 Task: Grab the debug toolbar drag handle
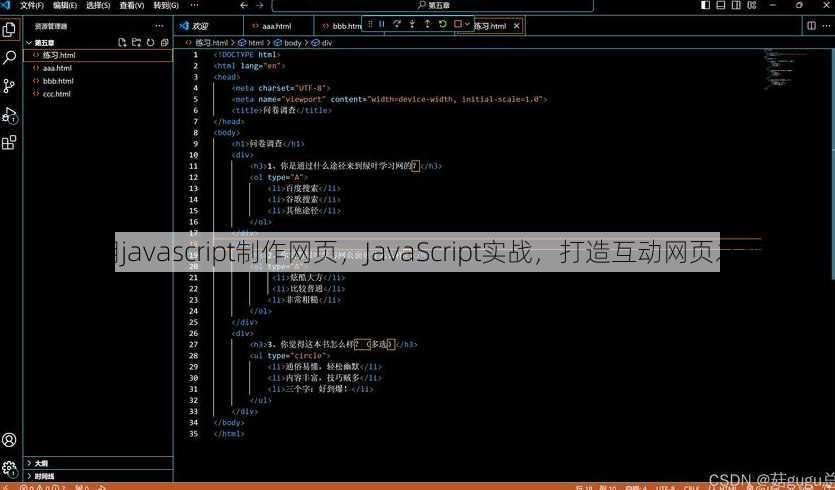[x=370, y=24]
